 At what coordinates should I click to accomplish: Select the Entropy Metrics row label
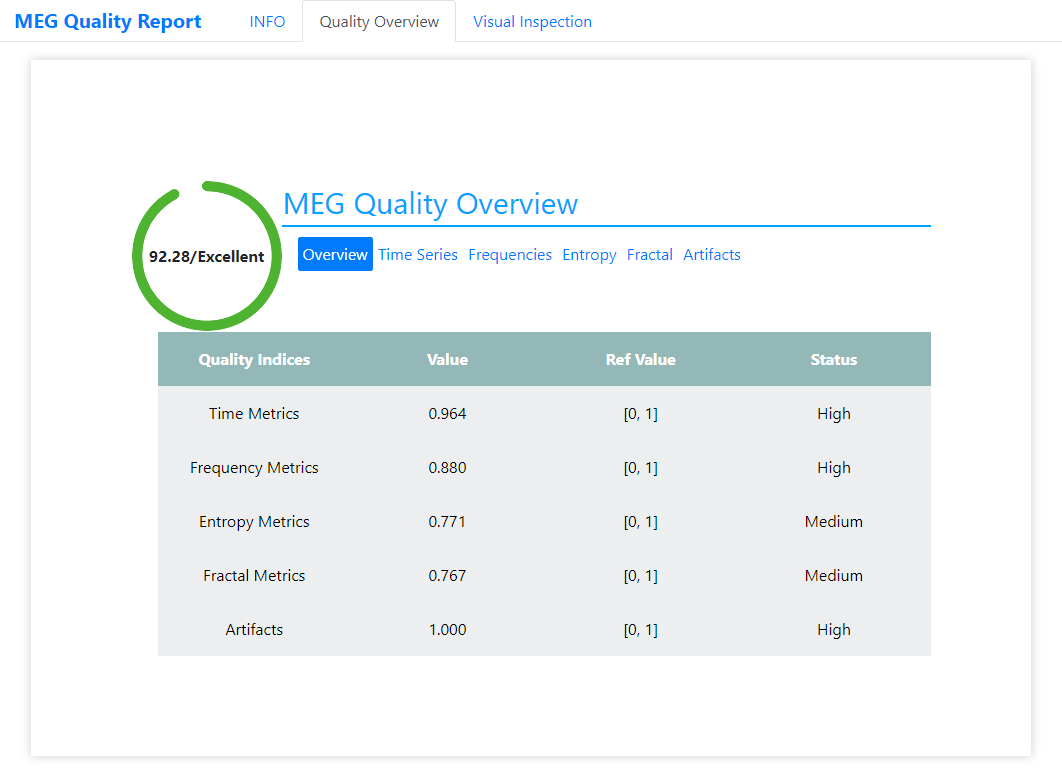254,522
